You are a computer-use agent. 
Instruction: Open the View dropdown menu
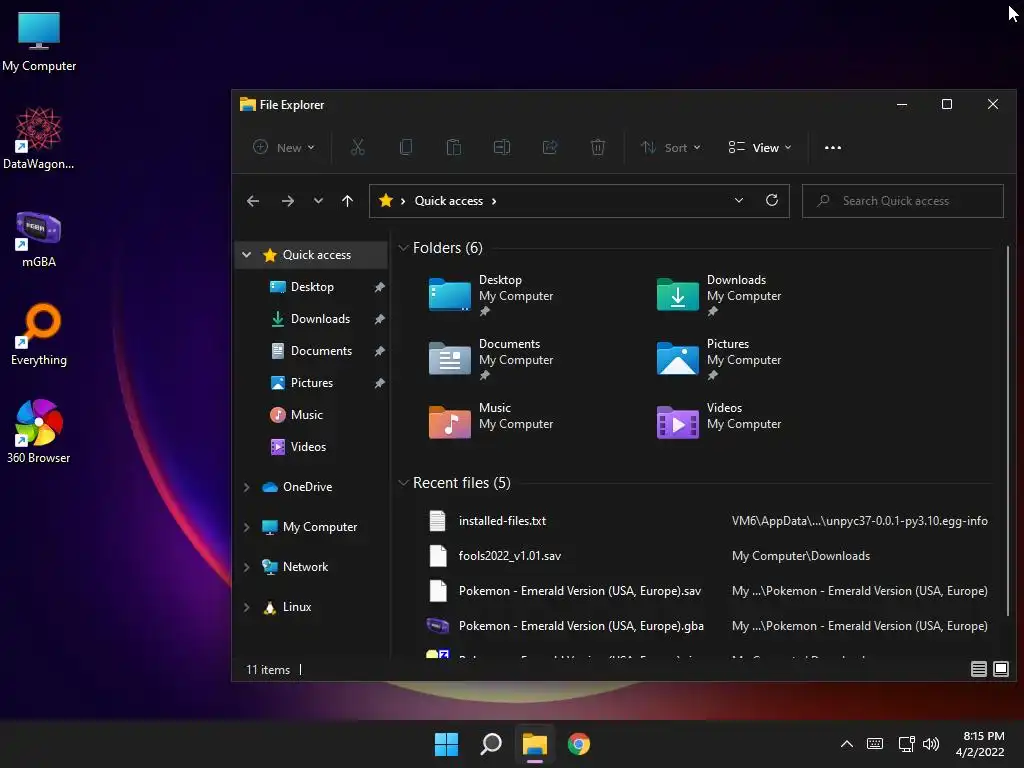tap(760, 148)
